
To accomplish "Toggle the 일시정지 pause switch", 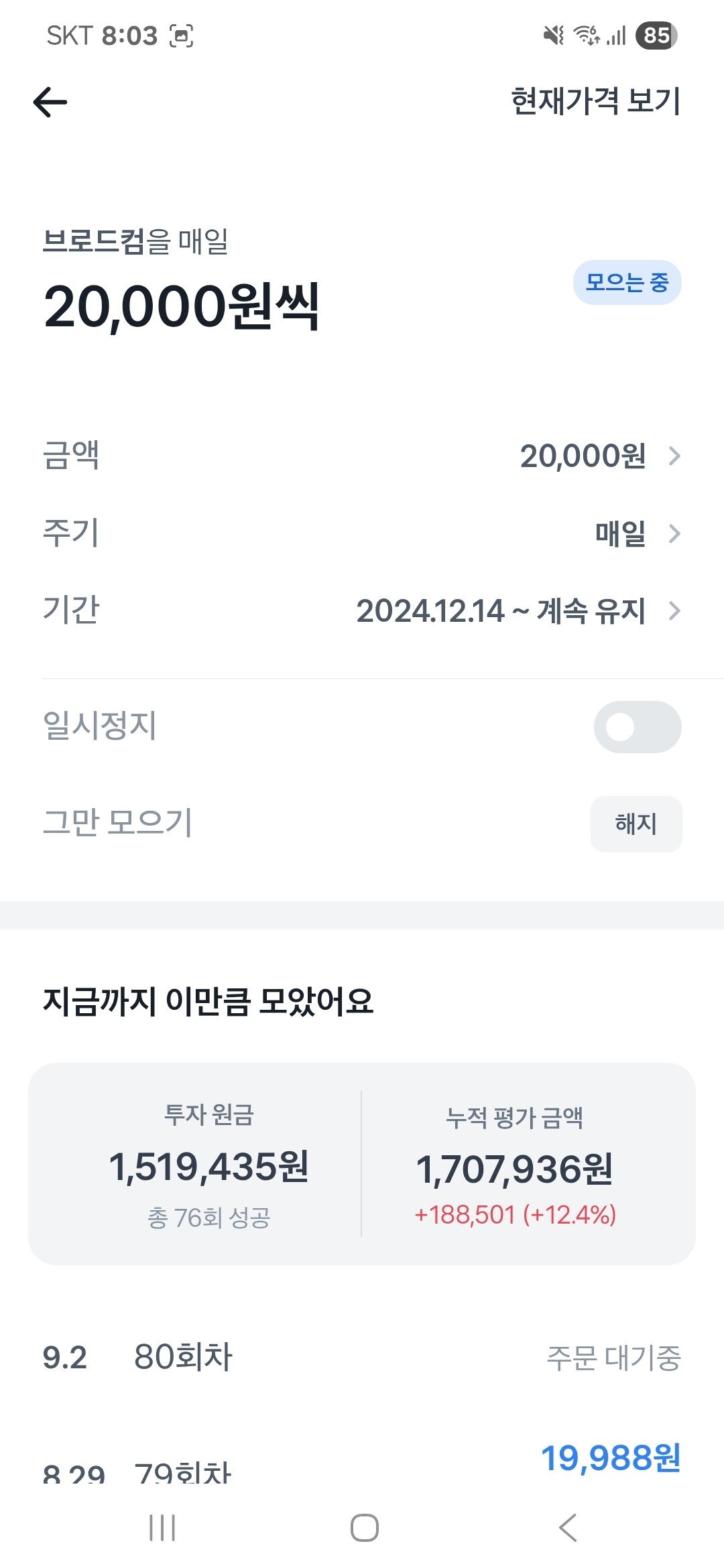I will 637,727.
